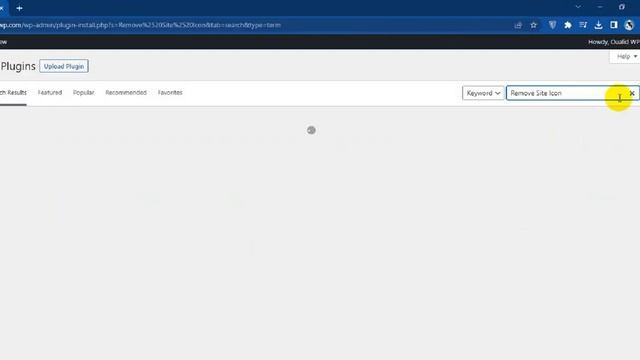Click the share page icon in address bar
640x360 pixels.
click(x=518, y=25)
